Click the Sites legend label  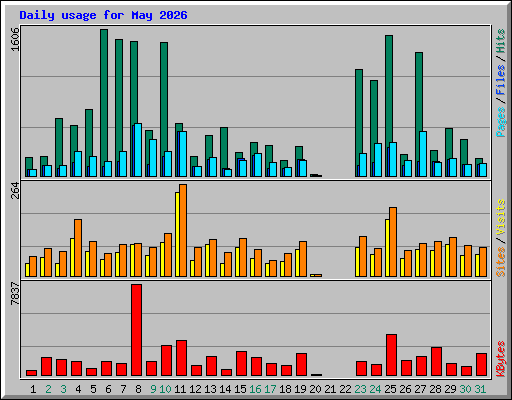(x=501, y=262)
